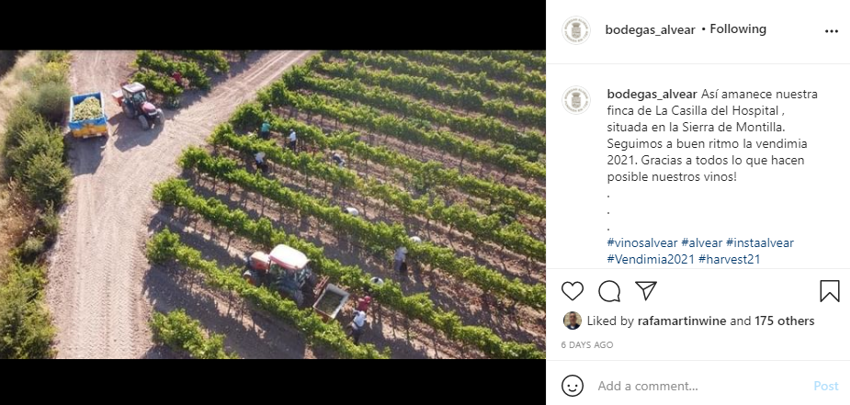The height and width of the screenshot is (405, 850).
Task: Open the #Vendimia2021 hashtag
Action: [649, 259]
